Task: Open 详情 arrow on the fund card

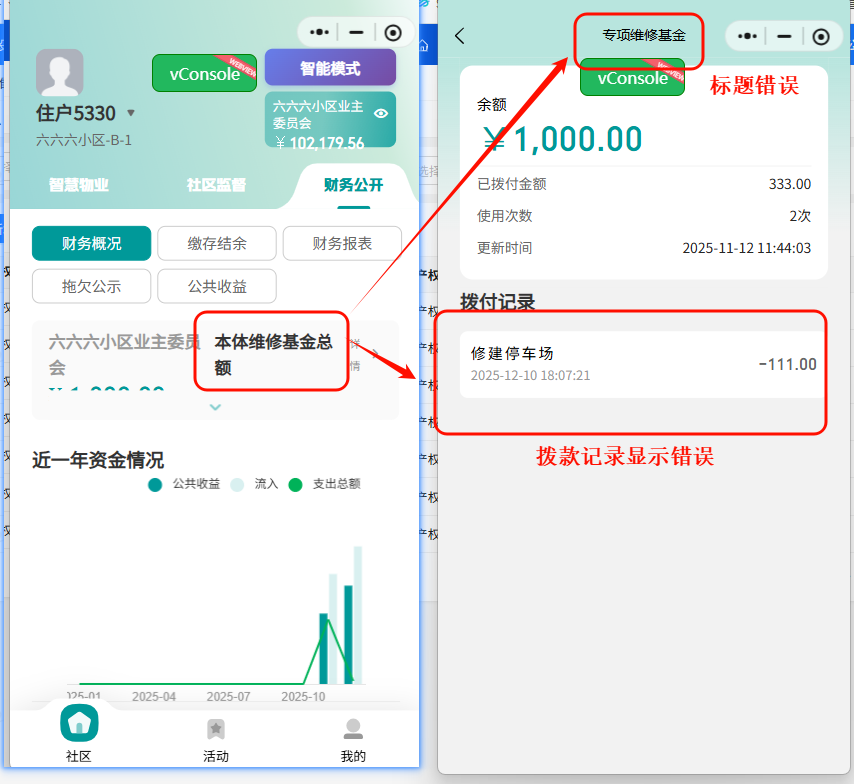Action: (374, 354)
